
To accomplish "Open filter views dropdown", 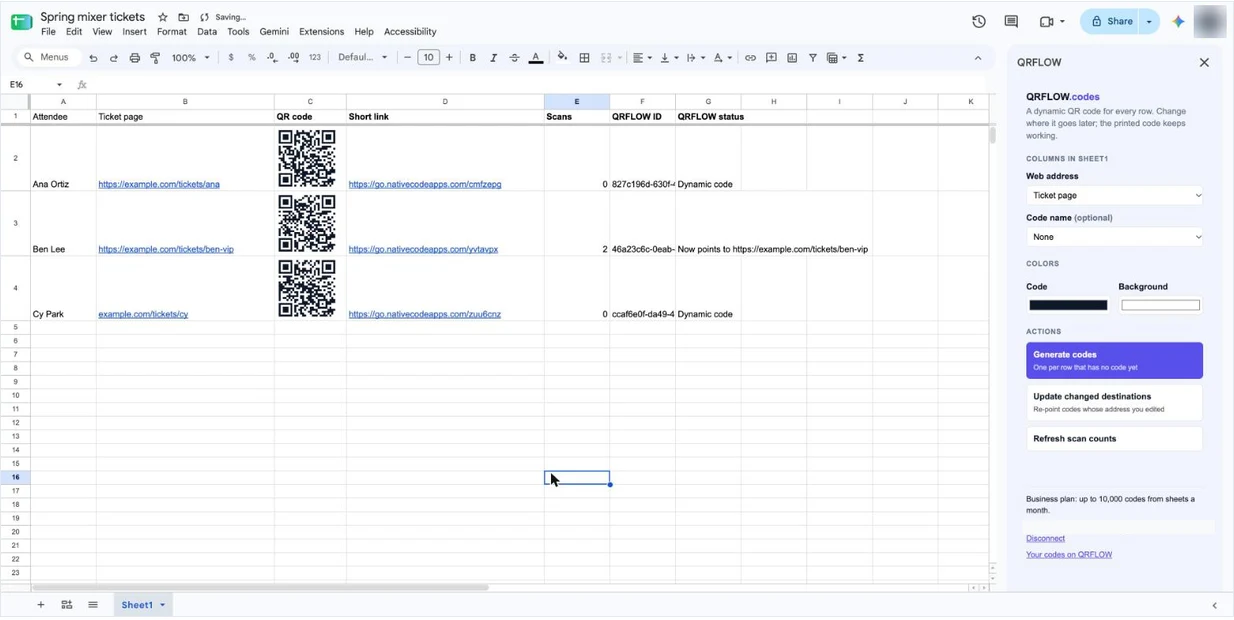I will pyautogui.click(x=836, y=58).
